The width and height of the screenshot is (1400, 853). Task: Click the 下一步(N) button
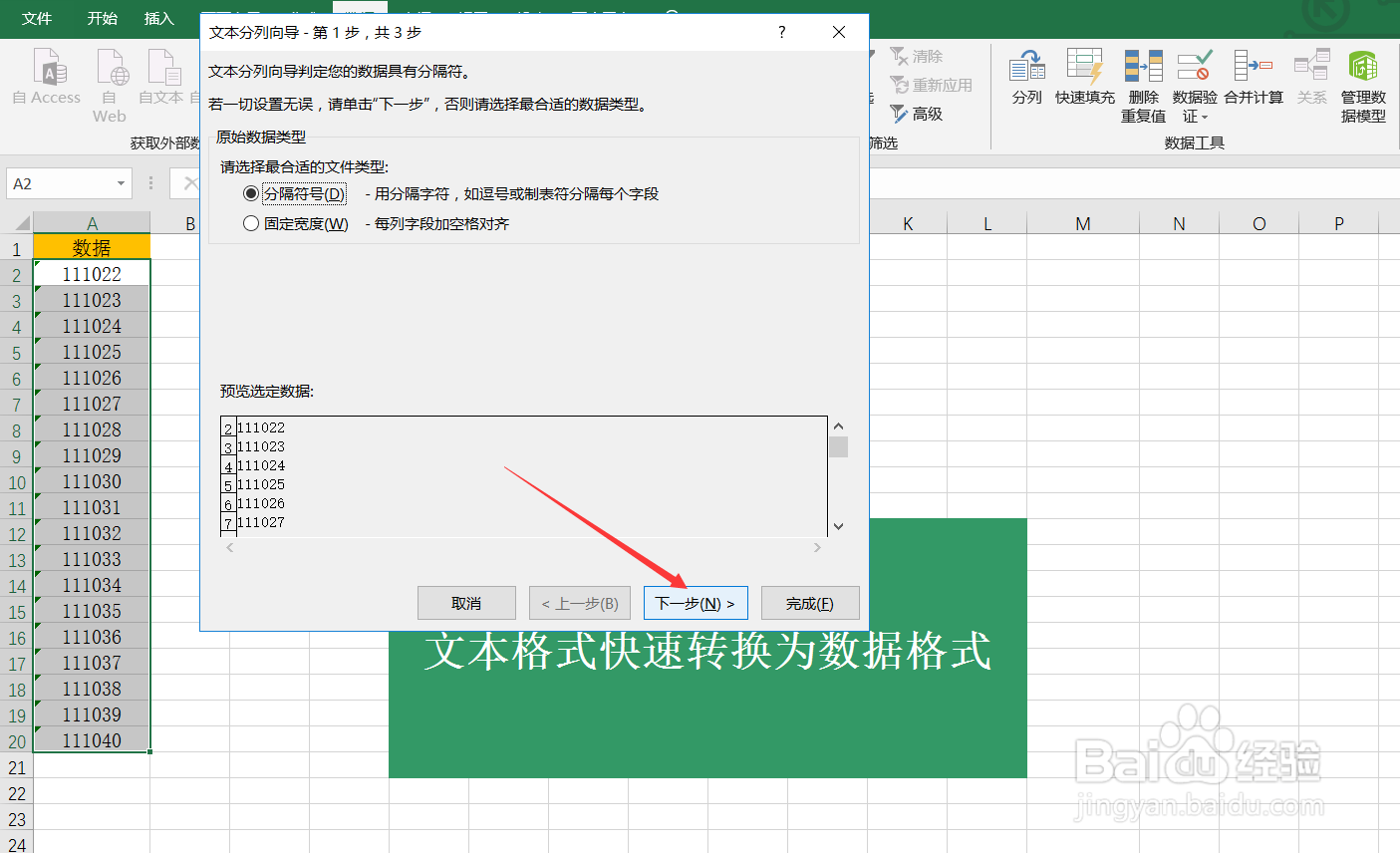click(x=696, y=603)
